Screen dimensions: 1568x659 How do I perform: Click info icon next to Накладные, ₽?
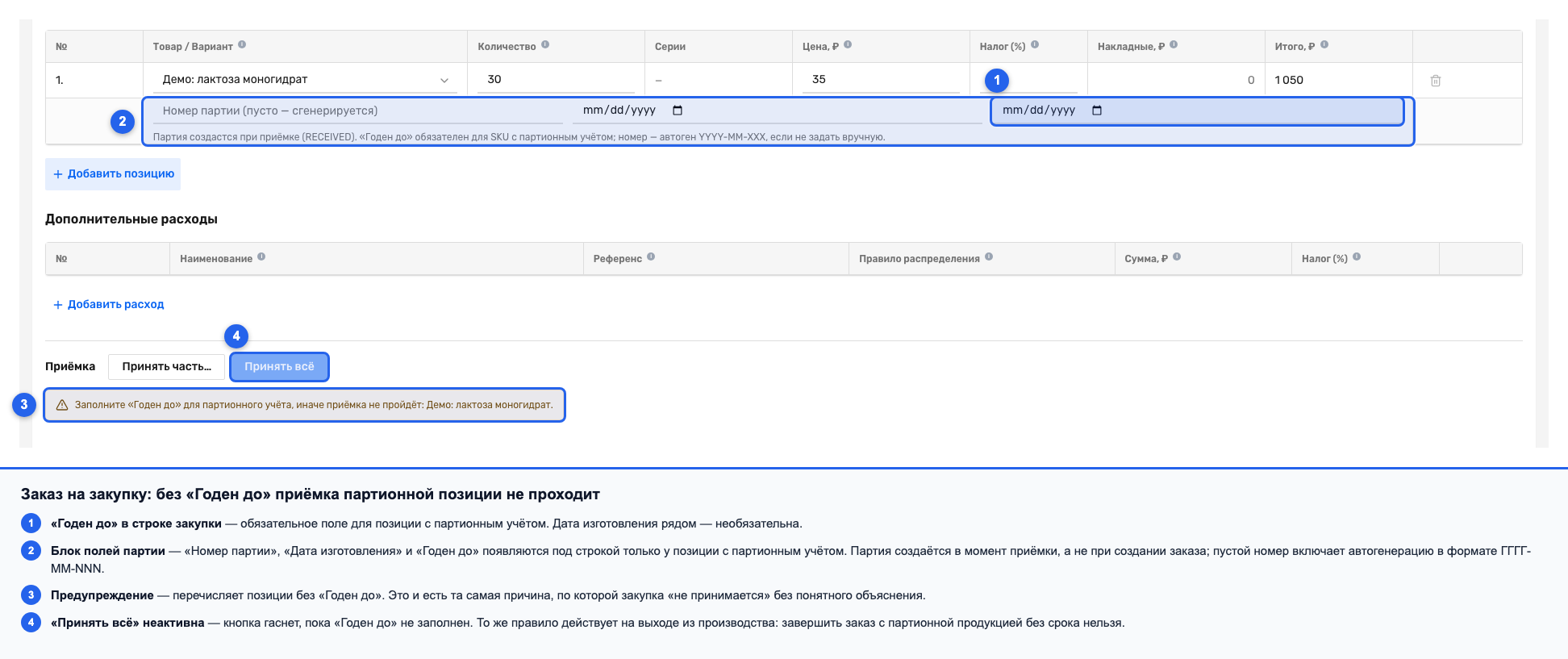(1174, 45)
